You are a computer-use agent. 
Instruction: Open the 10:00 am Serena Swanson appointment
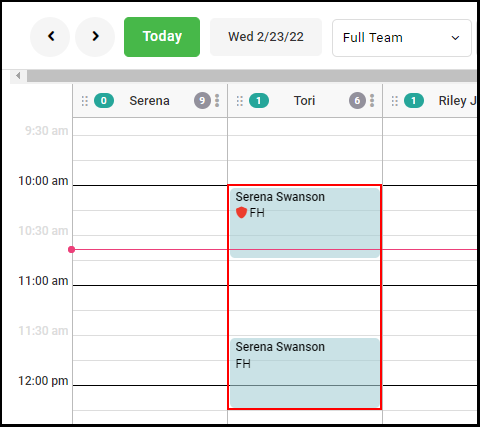[305, 223]
